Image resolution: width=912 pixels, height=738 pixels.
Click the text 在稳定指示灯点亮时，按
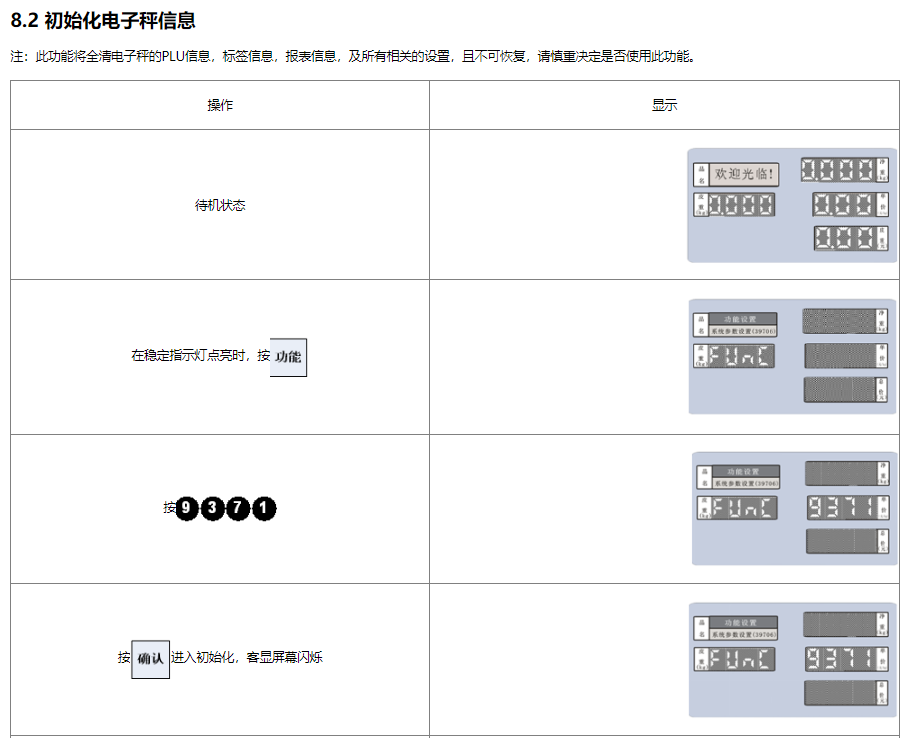click(x=200, y=356)
